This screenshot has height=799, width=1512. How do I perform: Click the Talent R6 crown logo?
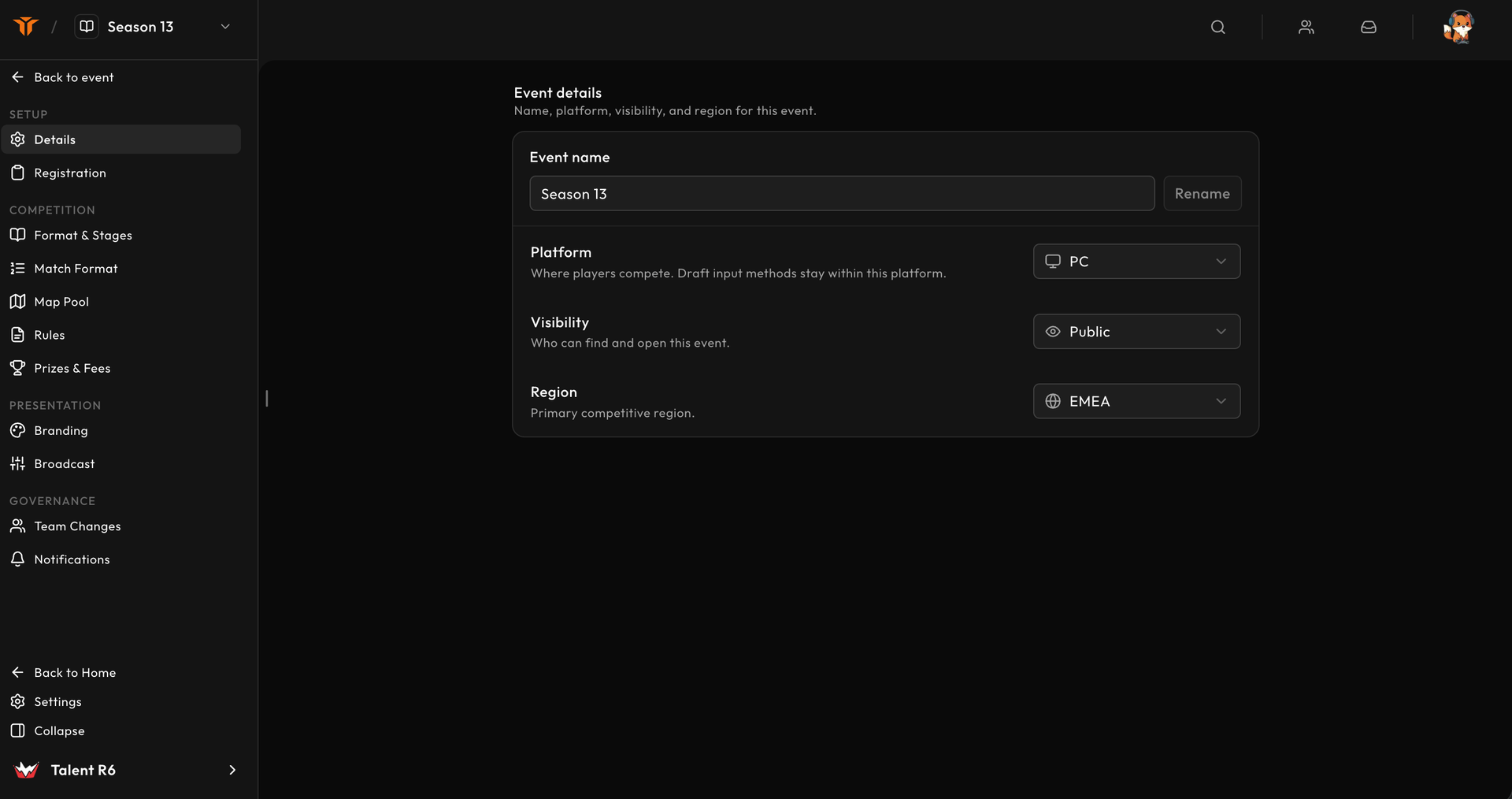pyautogui.click(x=27, y=770)
